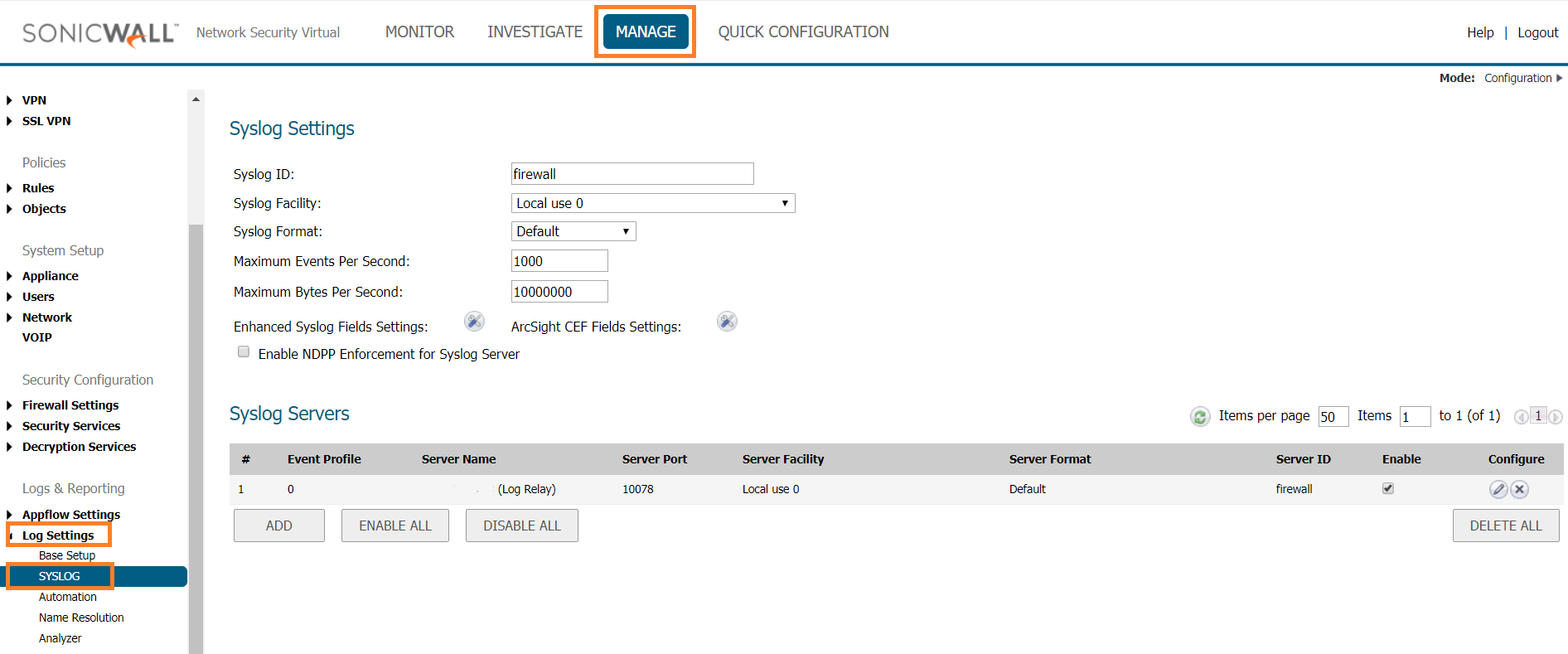Image resolution: width=1568 pixels, height=654 pixels.
Task: Click the SonicWall logo
Action: click(99, 33)
